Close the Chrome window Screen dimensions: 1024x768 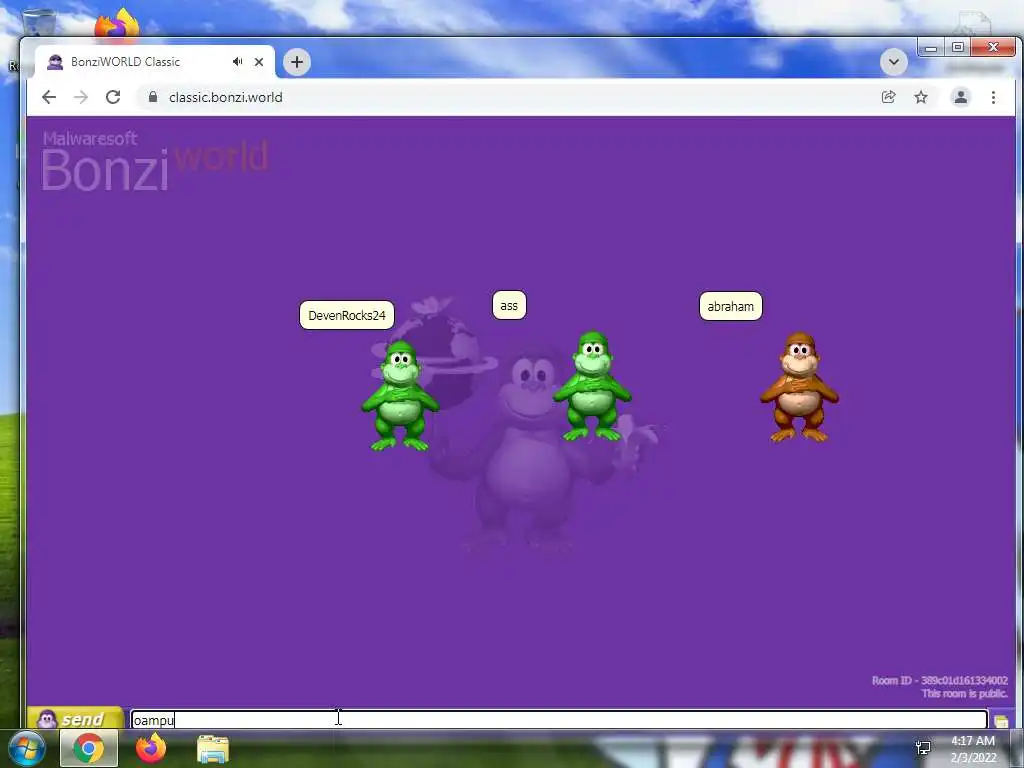click(993, 47)
